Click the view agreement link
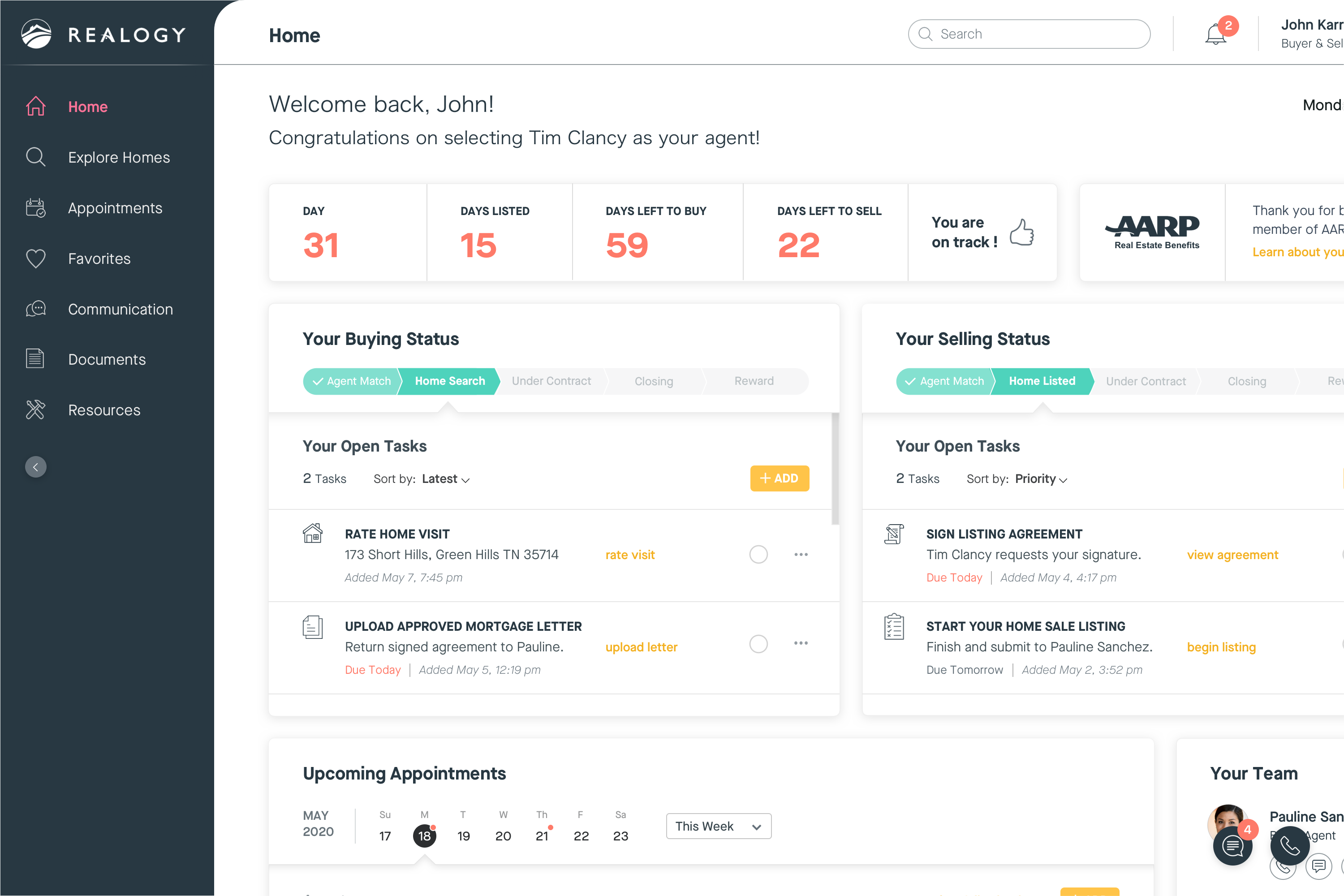The image size is (1344, 896). [1232, 555]
